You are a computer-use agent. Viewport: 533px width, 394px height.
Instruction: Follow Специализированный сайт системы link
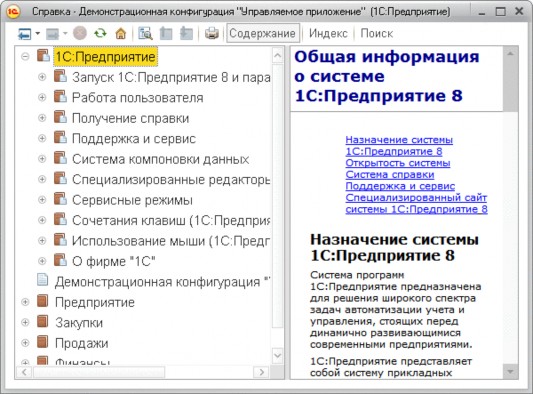click(x=416, y=203)
